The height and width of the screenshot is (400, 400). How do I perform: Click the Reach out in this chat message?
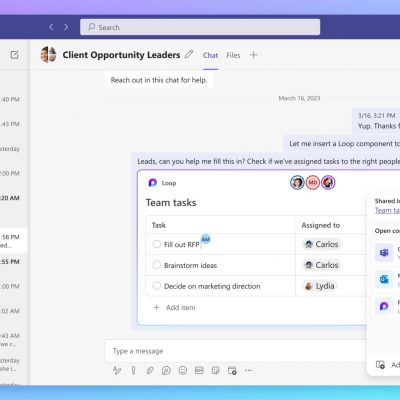coord(159,80)
